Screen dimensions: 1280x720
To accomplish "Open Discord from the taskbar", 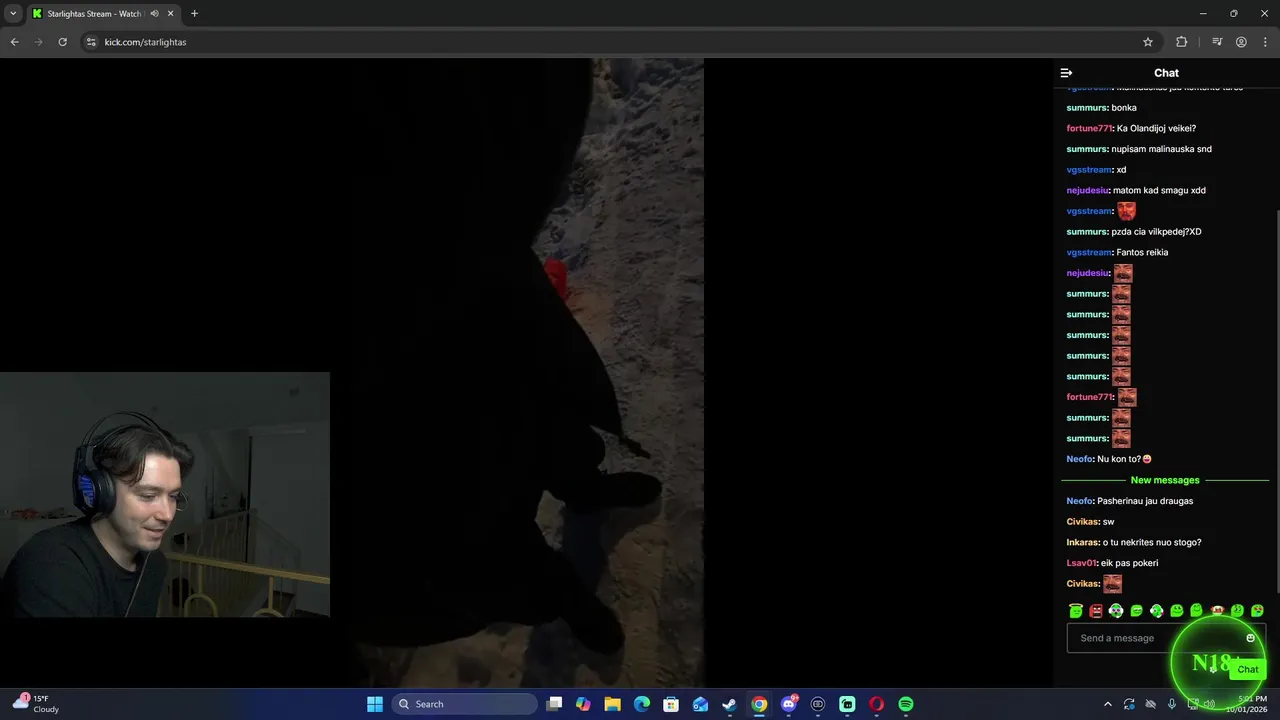I will click(x=788, y=704).
